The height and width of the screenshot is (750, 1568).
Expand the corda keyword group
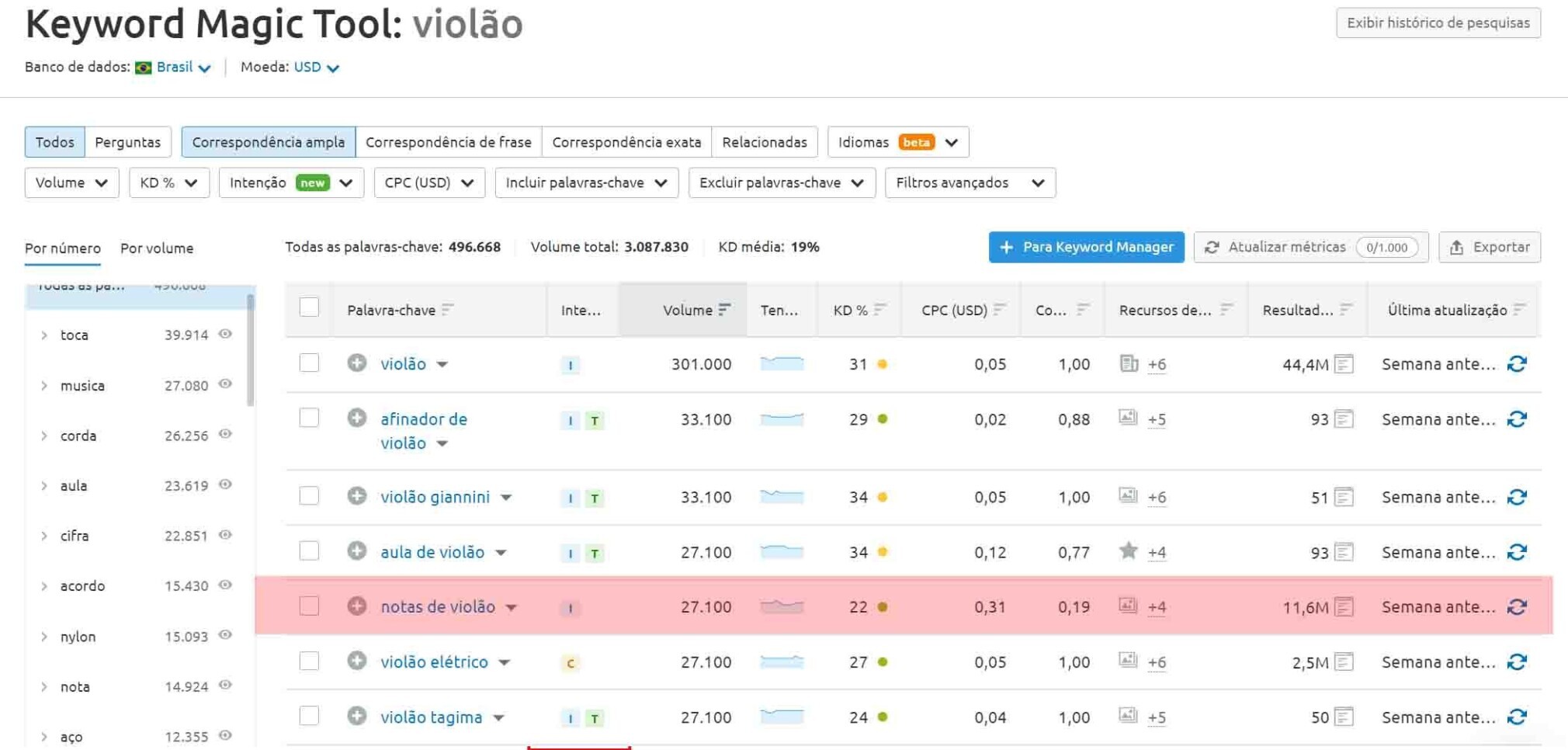[44, 436]
